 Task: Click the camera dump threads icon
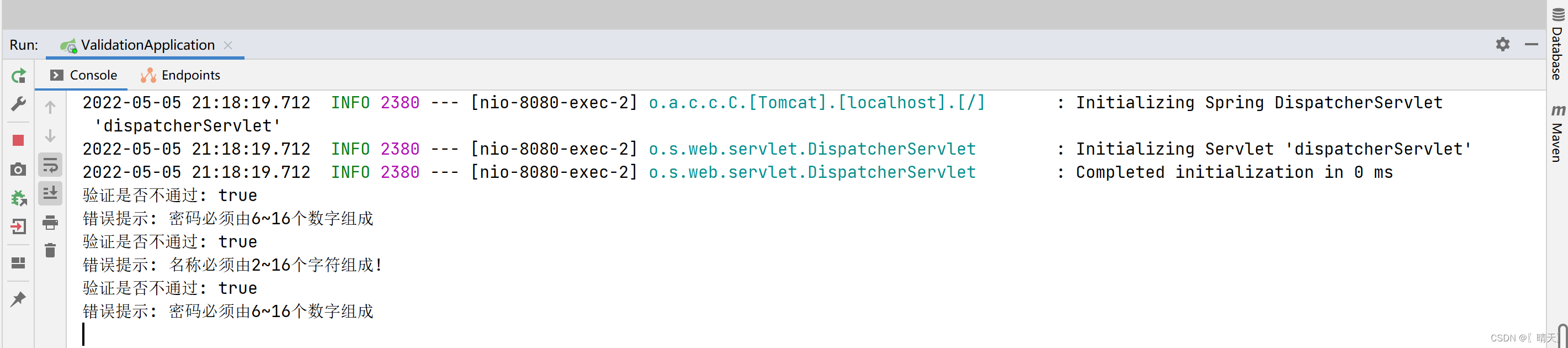[x=18, y=170]
